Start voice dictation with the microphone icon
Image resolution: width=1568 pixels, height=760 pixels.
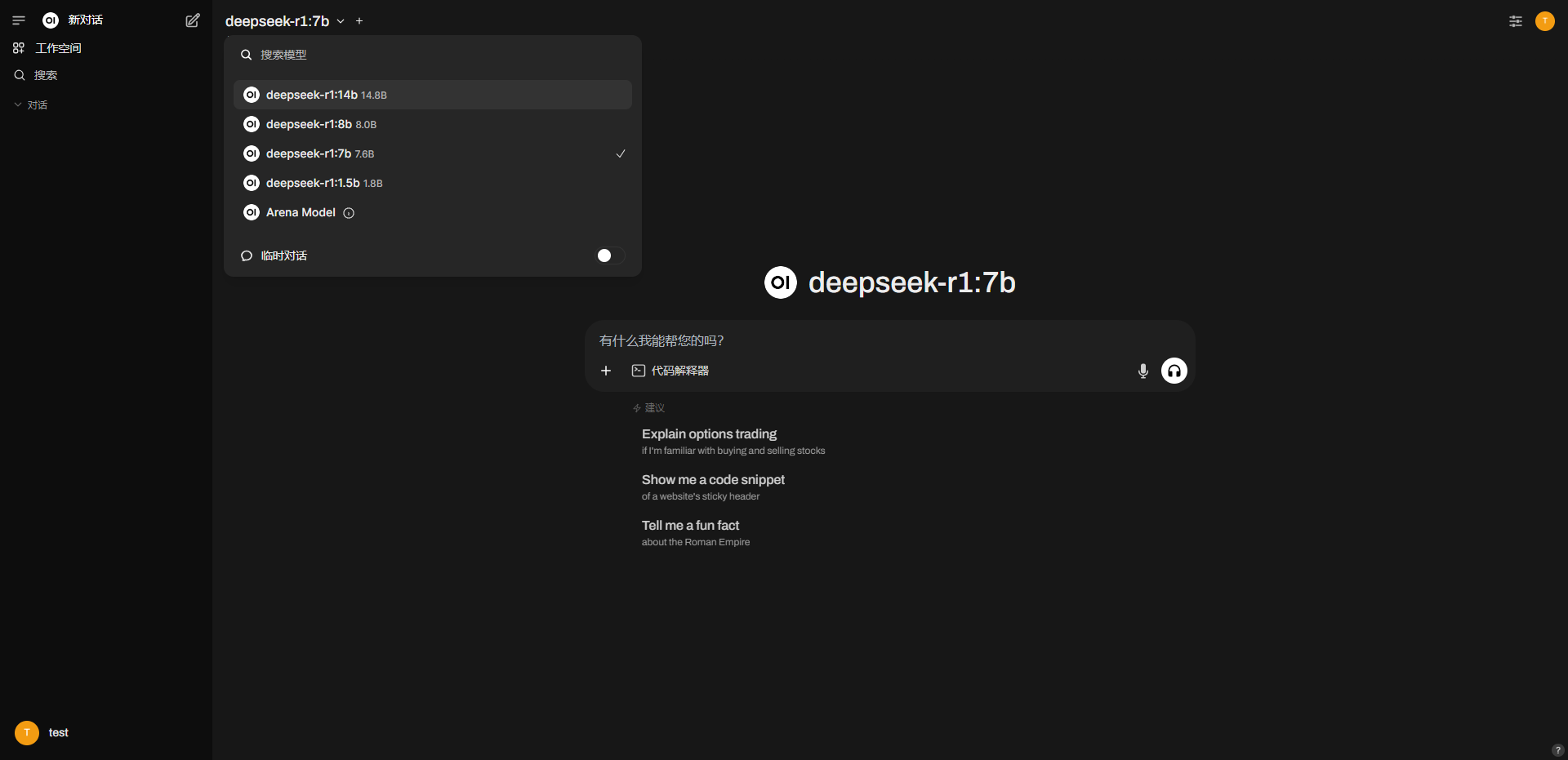coord(1143,371)
